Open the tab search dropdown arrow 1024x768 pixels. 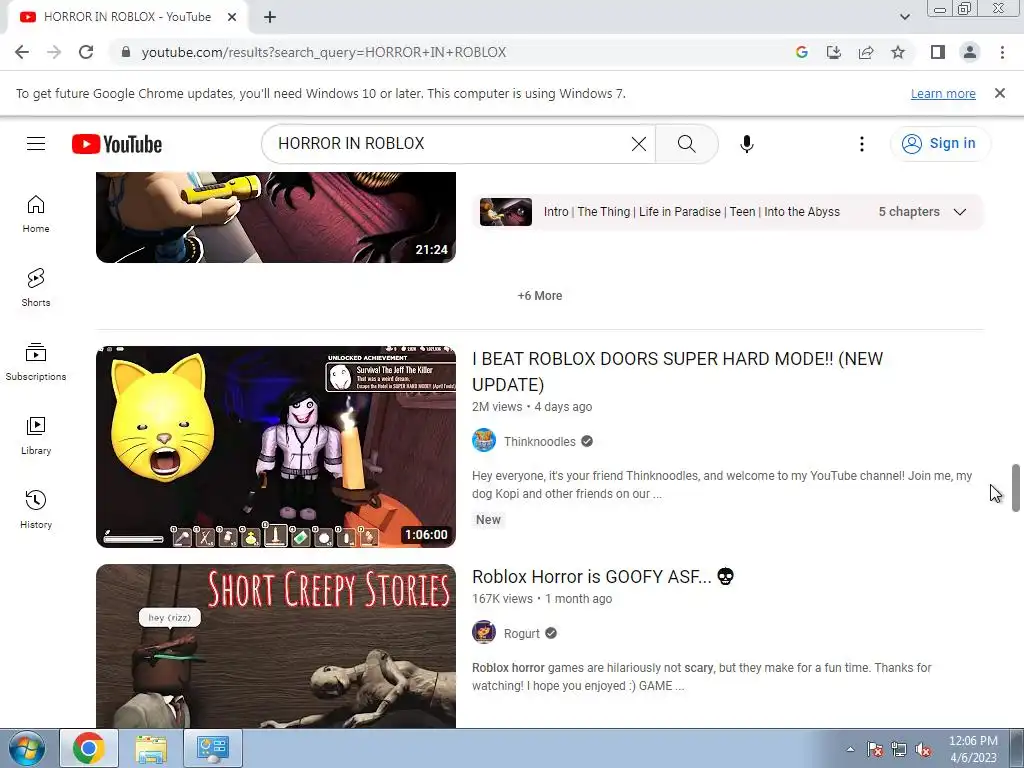click(x=904, y=17)
